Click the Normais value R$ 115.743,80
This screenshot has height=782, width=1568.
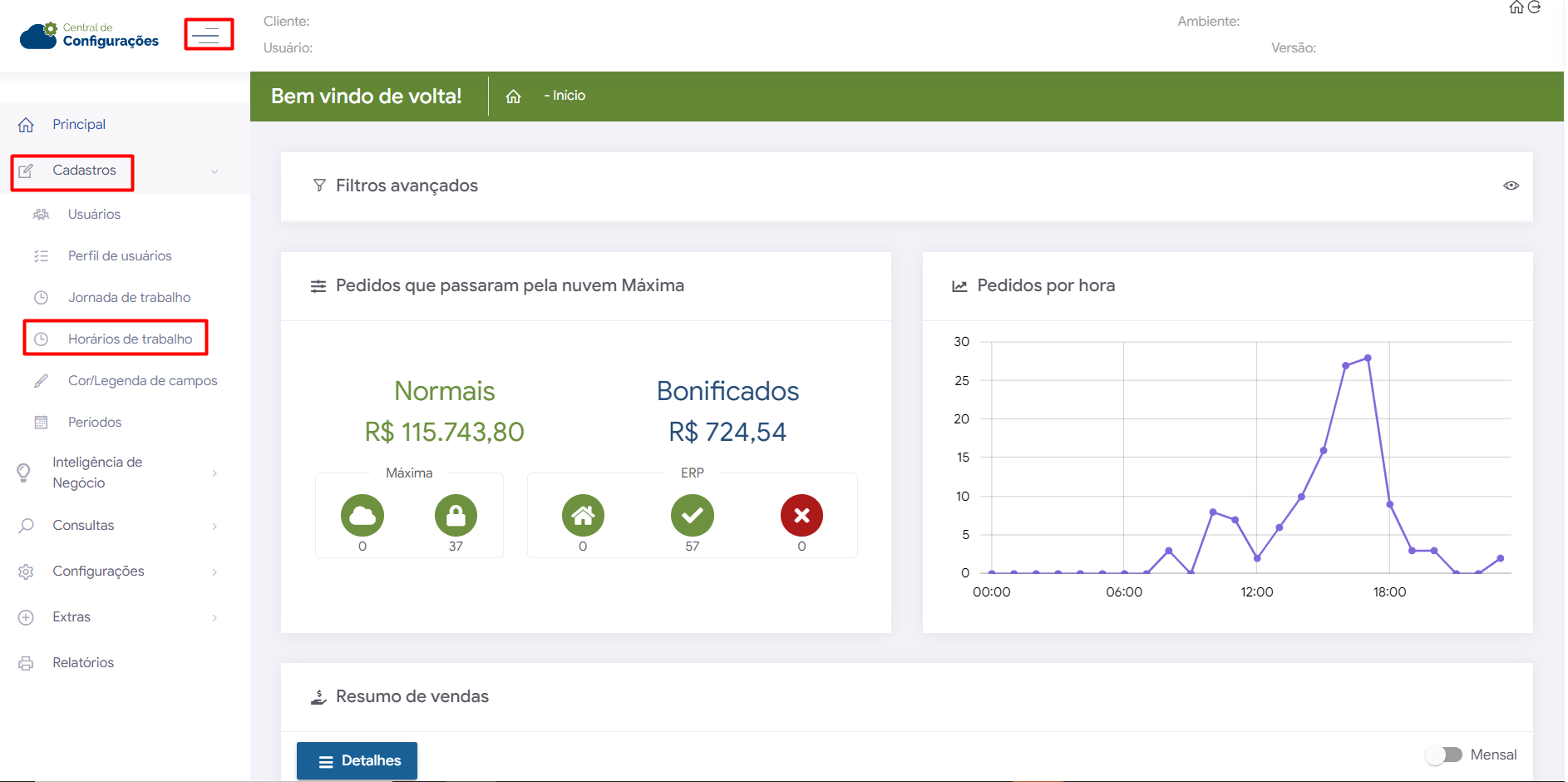445,432
